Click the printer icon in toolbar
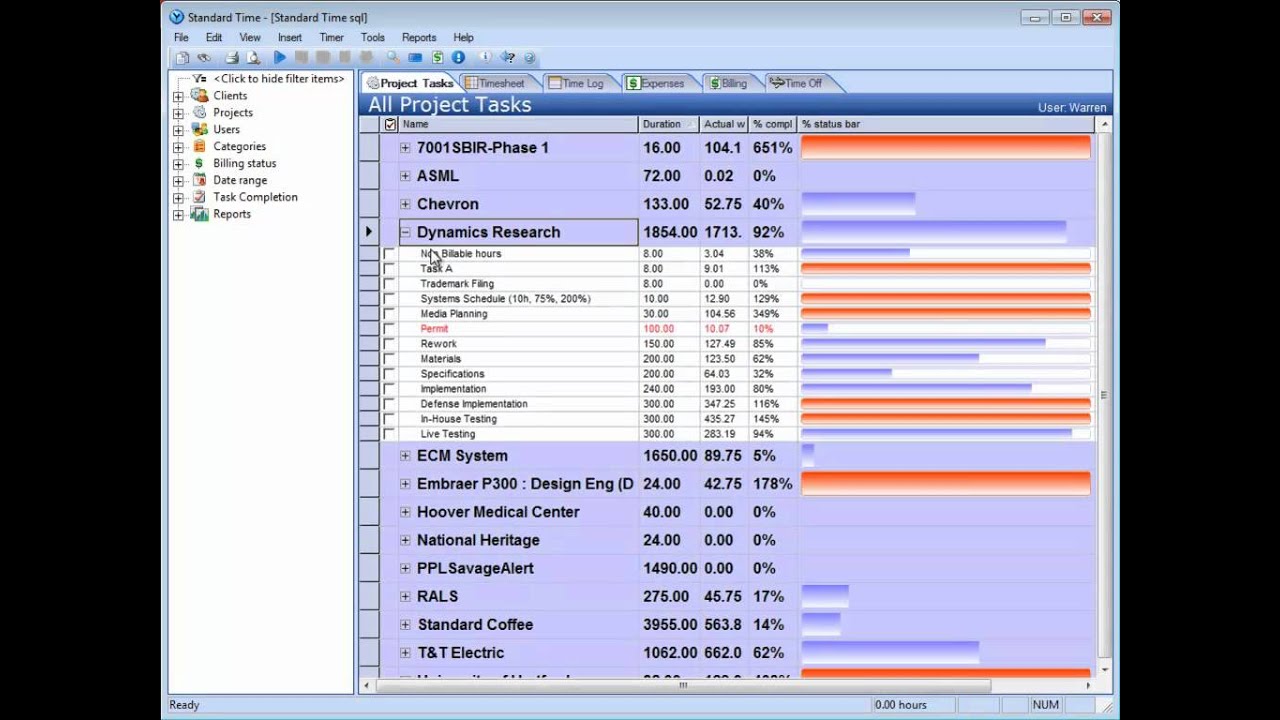The width and height of the screenshot is (1280, 720). tap(232, 58)
